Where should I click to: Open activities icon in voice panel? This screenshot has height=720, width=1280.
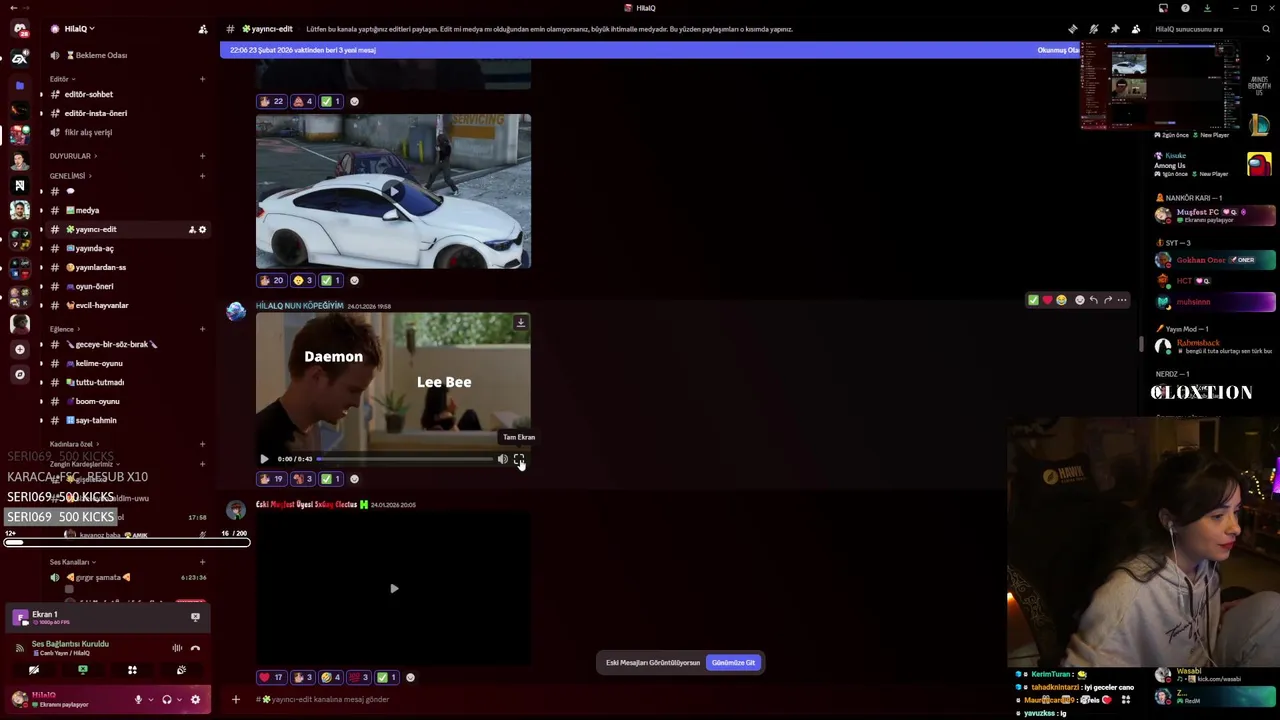(132, 670)
